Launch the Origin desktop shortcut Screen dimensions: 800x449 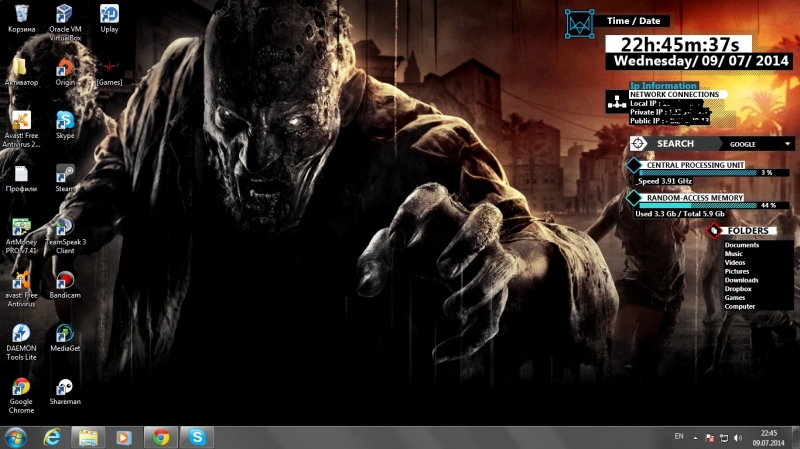[65, 71]
